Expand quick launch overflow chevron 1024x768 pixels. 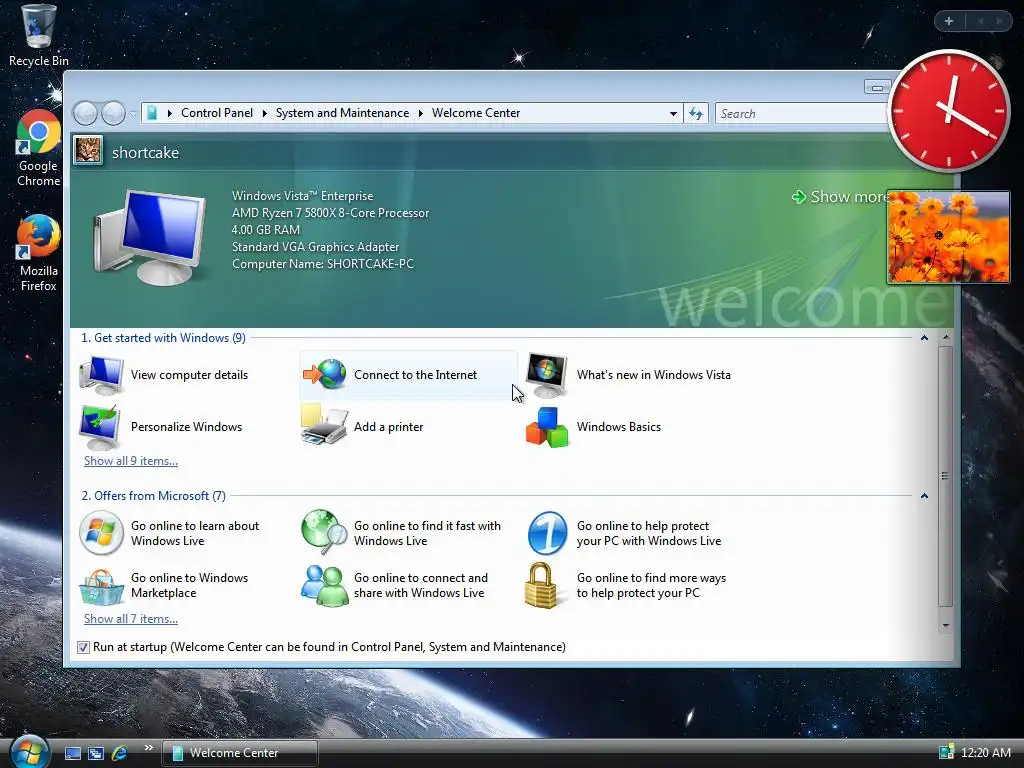(149, 747)
